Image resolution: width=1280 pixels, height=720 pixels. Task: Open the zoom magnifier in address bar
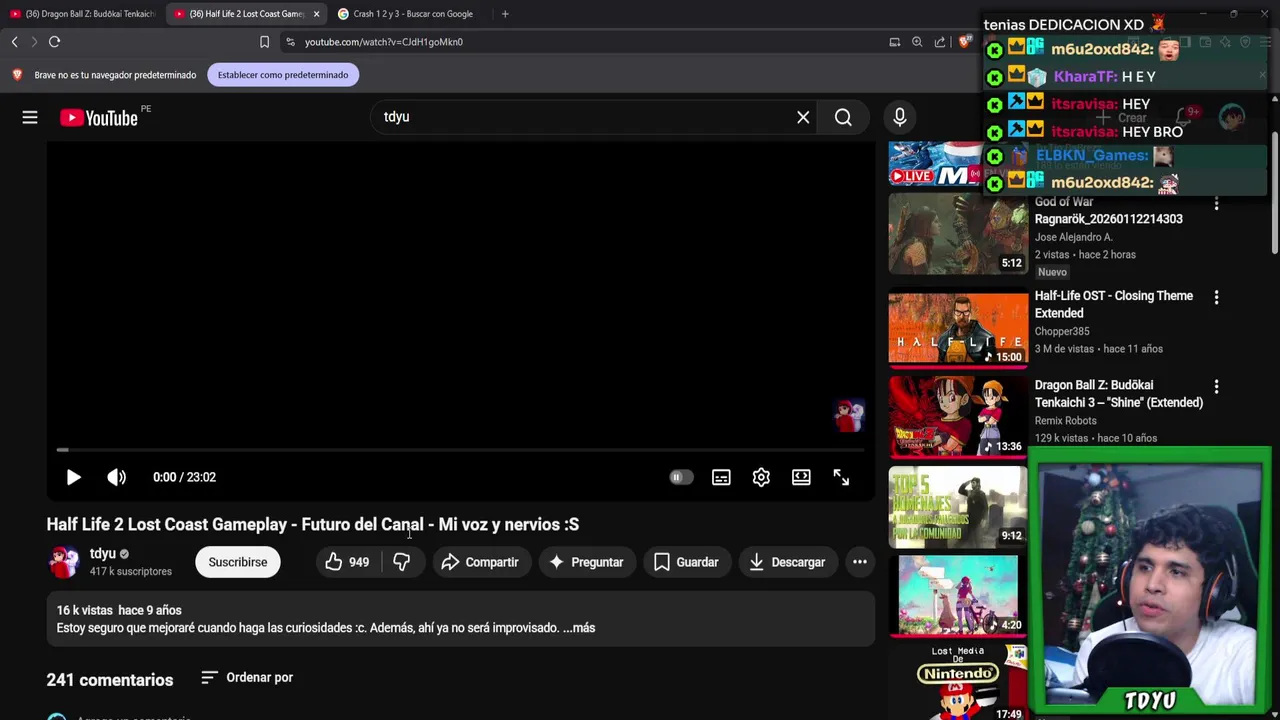pos(917,42)
